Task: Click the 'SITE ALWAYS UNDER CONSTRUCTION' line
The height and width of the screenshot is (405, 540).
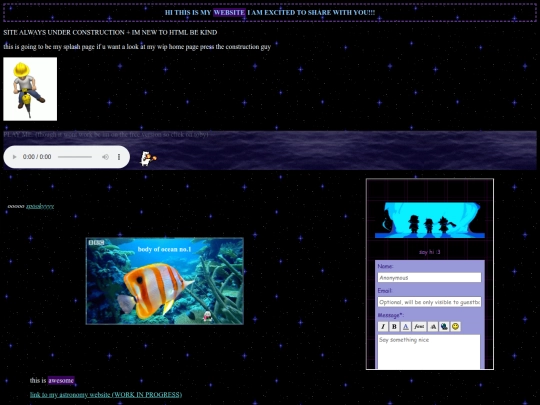Action: pos(110,33)
